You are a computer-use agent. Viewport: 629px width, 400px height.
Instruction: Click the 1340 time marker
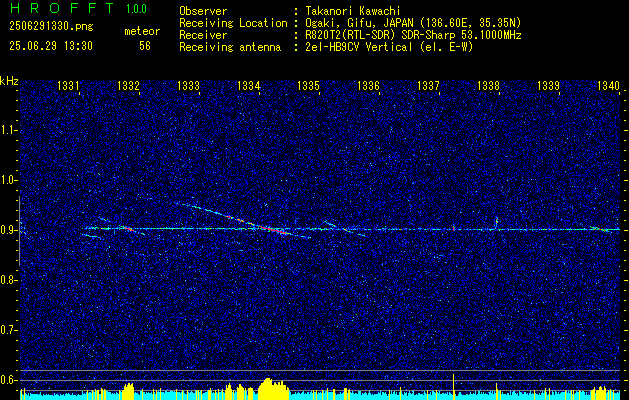[x=609, y=85]
